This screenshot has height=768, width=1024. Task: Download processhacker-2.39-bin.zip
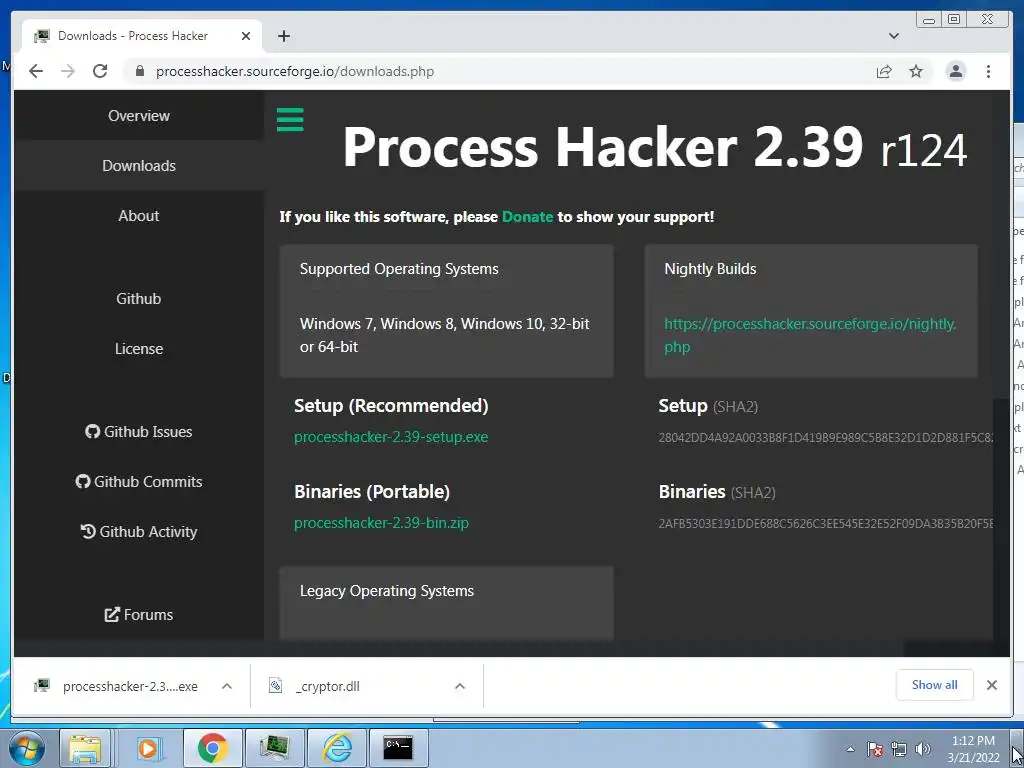coord(381,523)
